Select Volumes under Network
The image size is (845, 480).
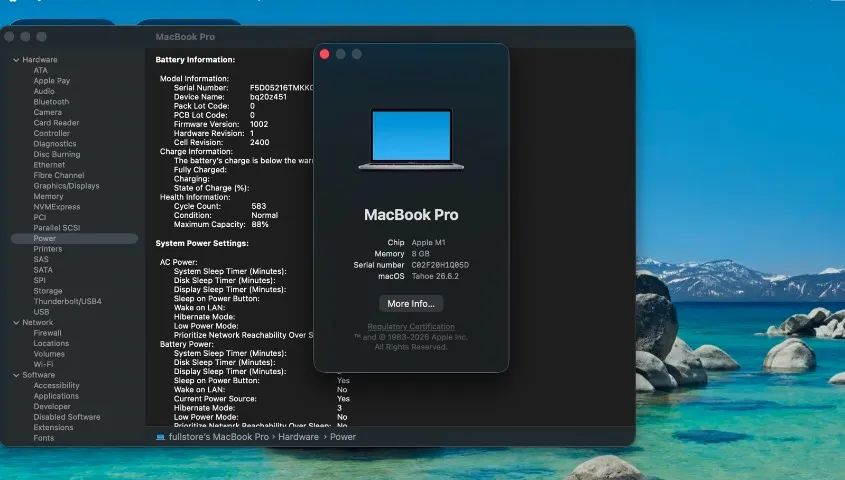pyautogui.click(x=49, y=354)
